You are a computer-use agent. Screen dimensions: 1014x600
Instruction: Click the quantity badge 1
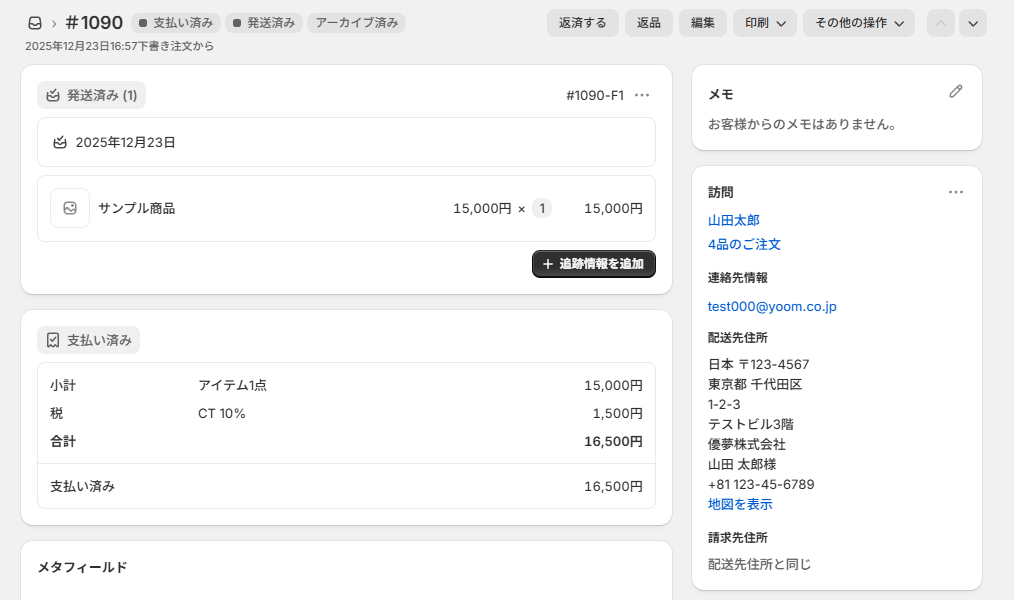tap(542, 208)
